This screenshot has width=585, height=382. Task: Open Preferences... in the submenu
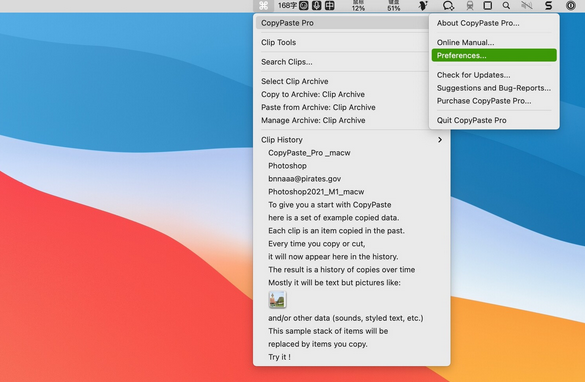click(494, 55)
